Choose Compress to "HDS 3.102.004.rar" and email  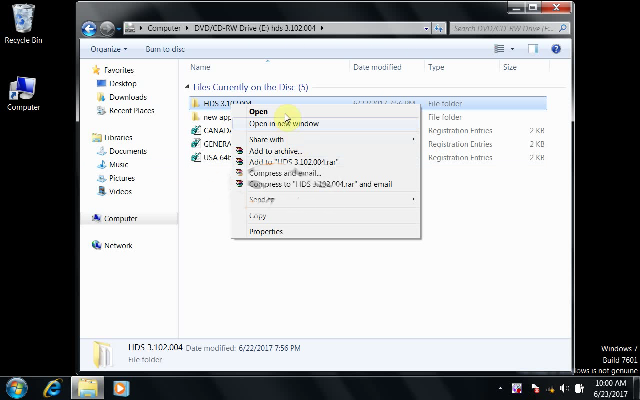coord(325,184)
